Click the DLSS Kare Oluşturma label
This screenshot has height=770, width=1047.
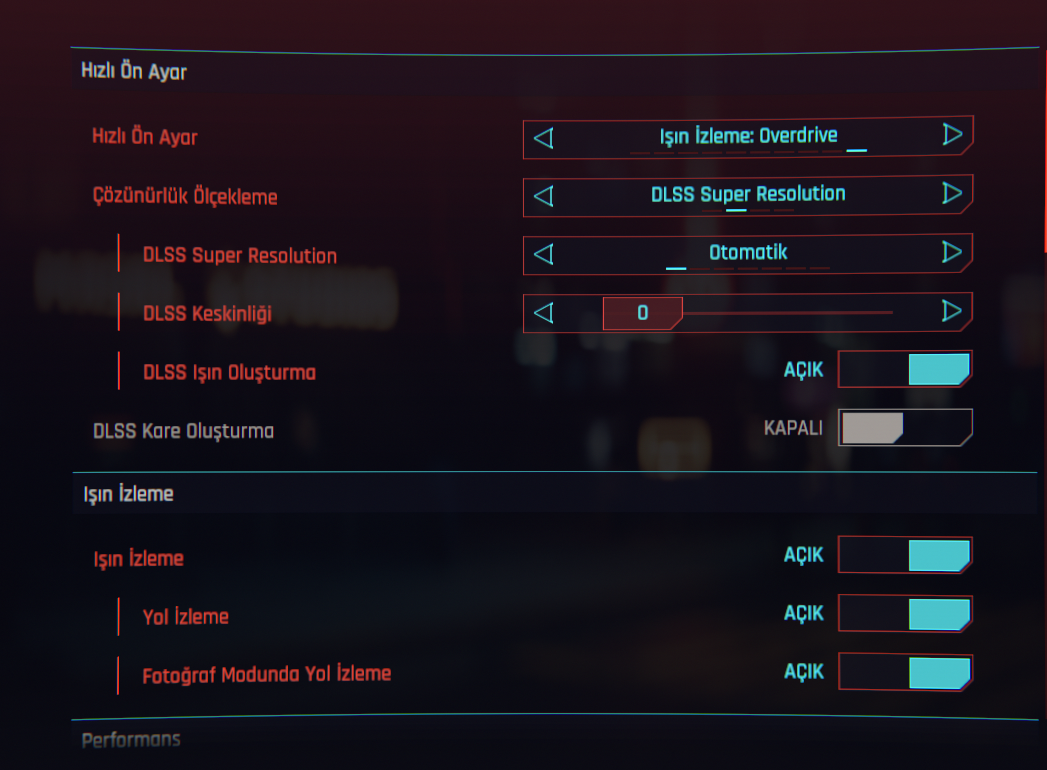[x=183, y=431]
